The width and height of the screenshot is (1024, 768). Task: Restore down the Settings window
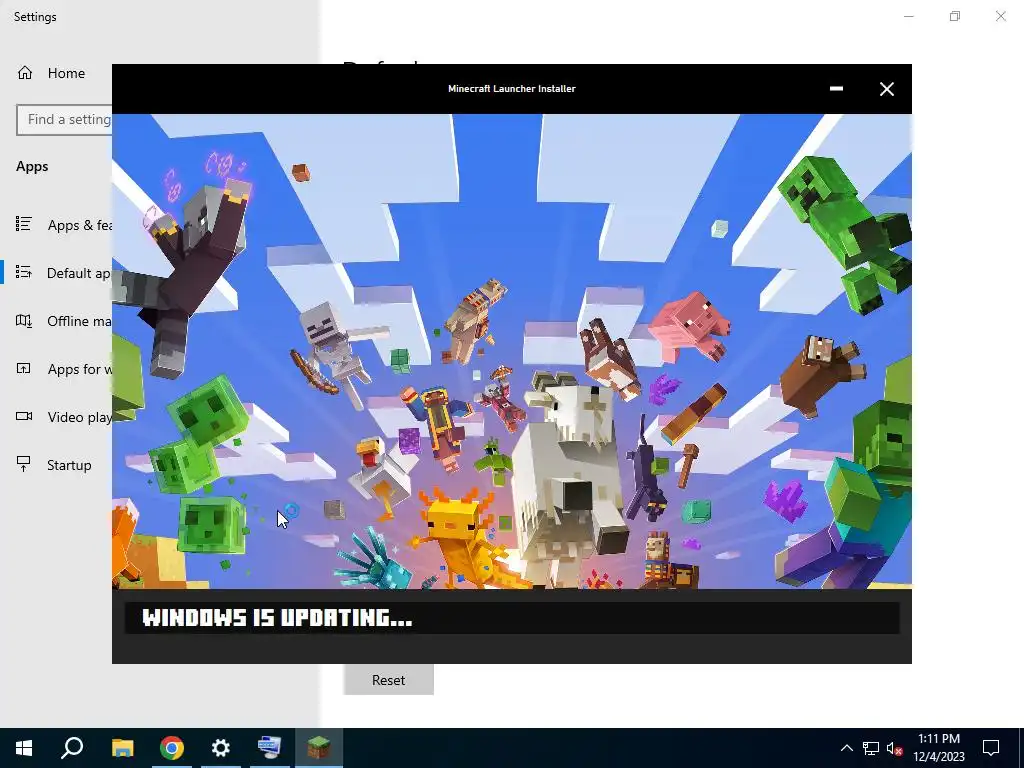955,16
